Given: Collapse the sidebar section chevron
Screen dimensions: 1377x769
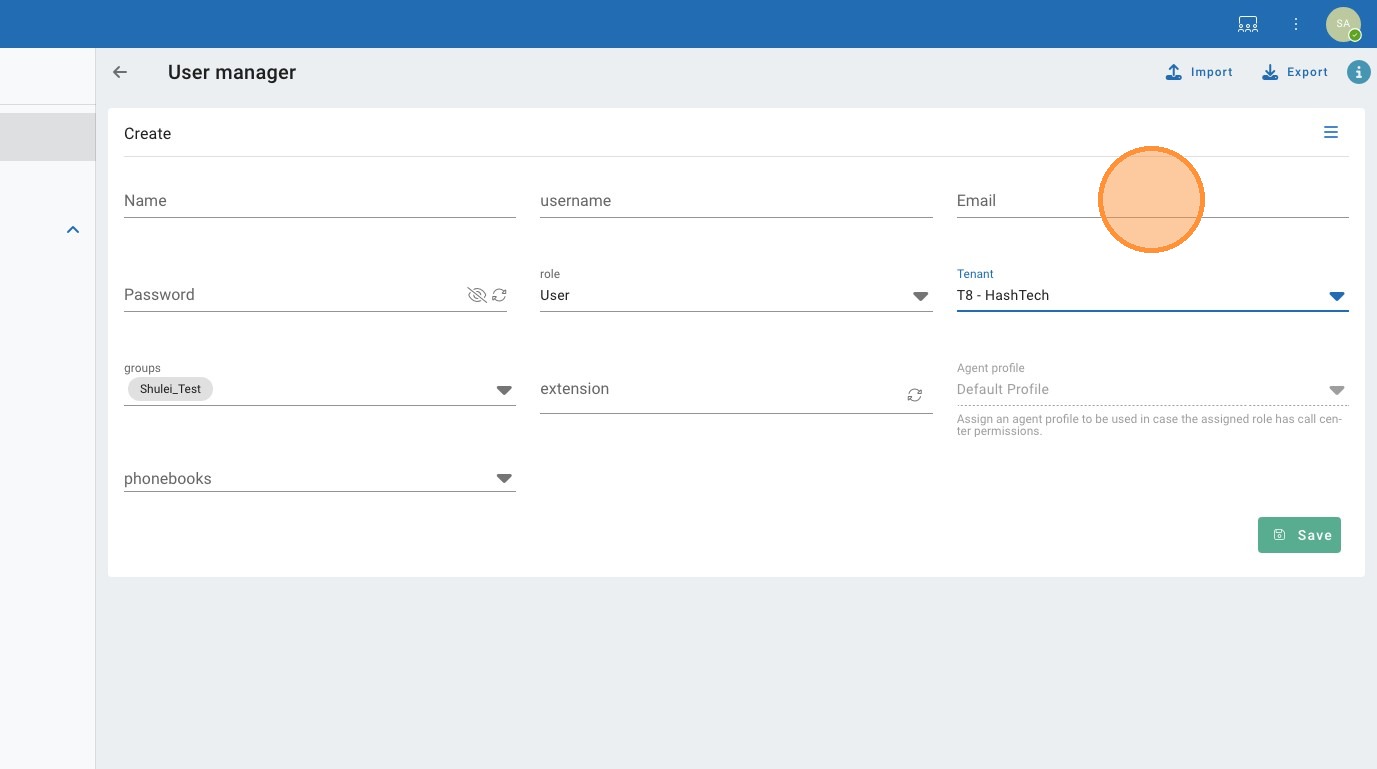Looking at the screenshot, I should point(72,230).
